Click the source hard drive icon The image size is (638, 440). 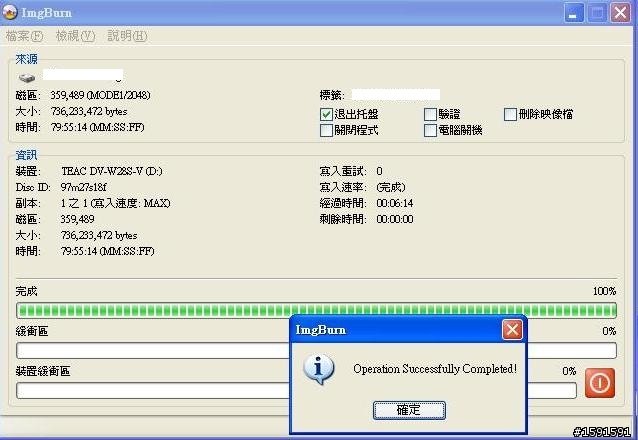coord(27,77)
